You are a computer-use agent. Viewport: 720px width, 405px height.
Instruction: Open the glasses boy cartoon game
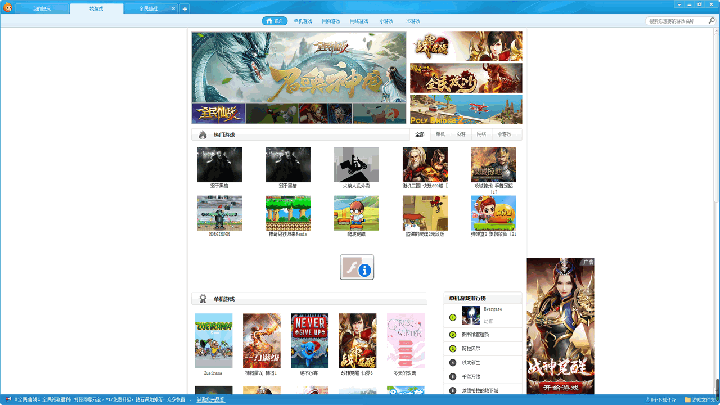tap(356, 213)
